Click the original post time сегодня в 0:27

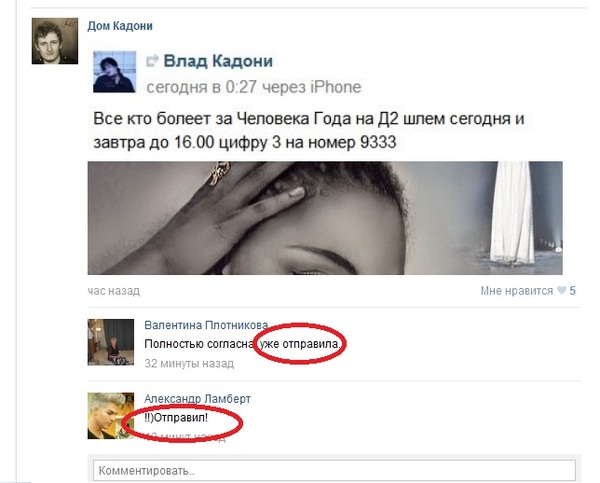pyautogui.click(x=201, y=87)
